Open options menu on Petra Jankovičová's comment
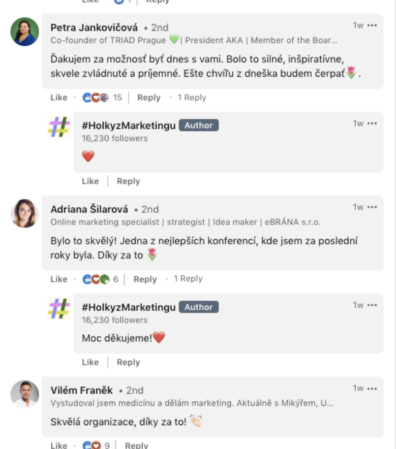Screen dimensions: 396x449 pyautogui.click(x=372, y=25)
